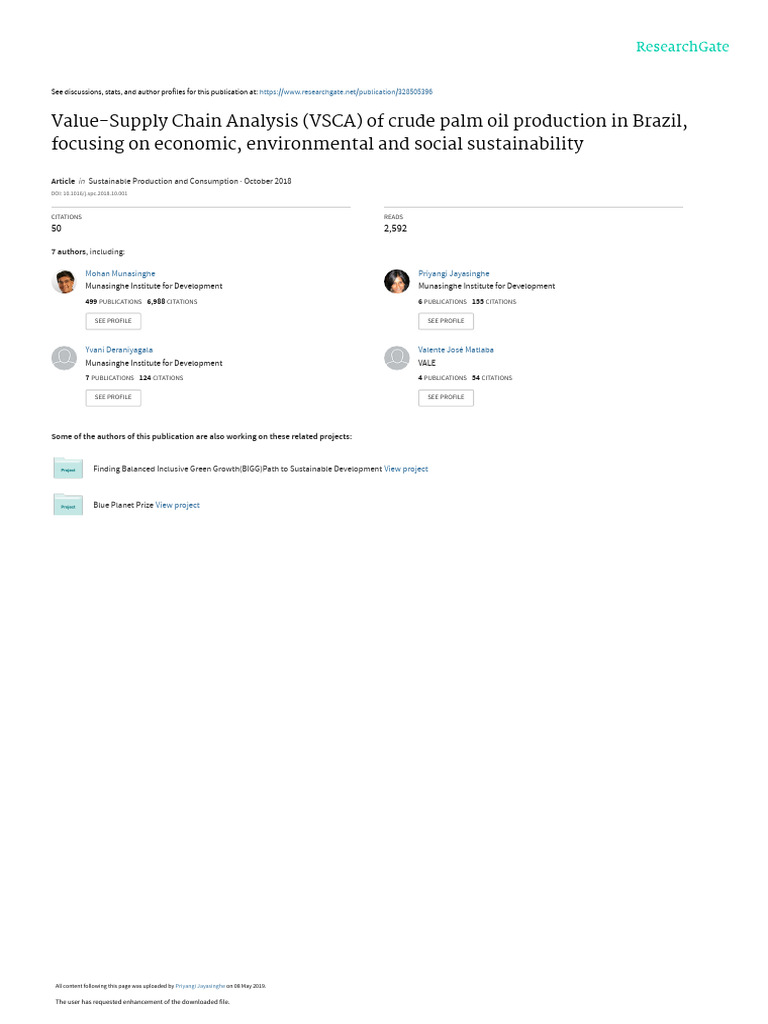Click the article title about crude palm oil
Image resolution: width=768 pixels, height=1024 pixels.
pos(369,132)
